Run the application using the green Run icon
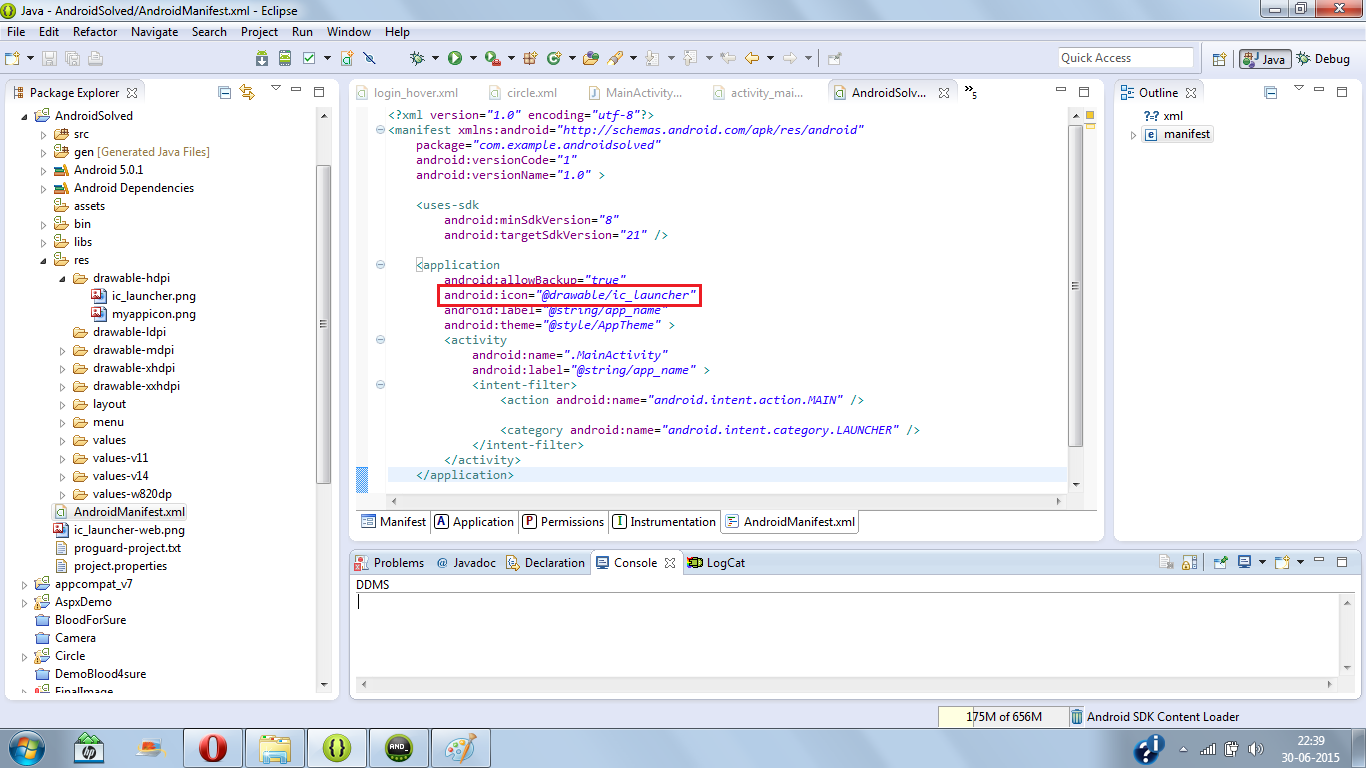 point(456,58)
